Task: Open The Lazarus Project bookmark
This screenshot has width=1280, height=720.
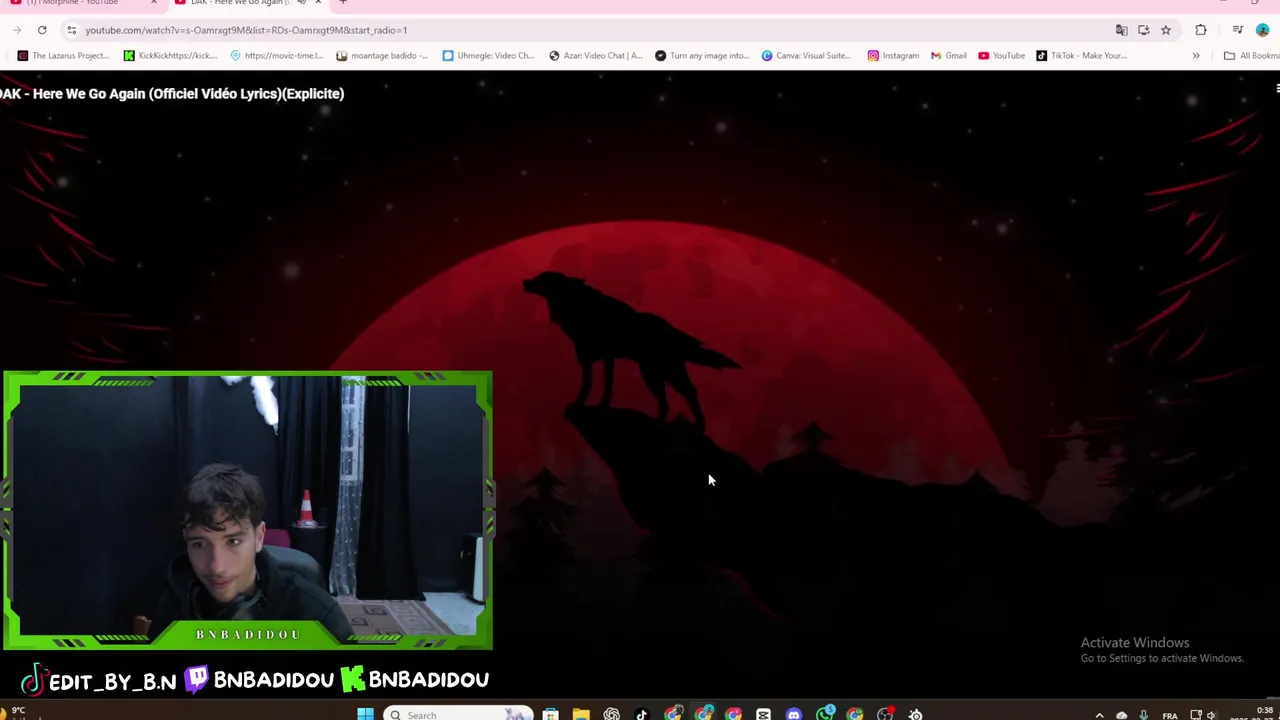Action: pos(63,55)
